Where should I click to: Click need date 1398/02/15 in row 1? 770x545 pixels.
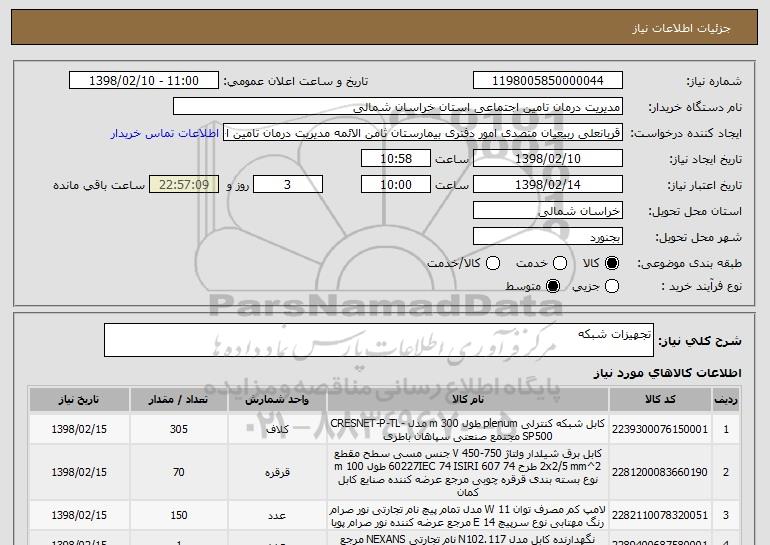[79, 430]
